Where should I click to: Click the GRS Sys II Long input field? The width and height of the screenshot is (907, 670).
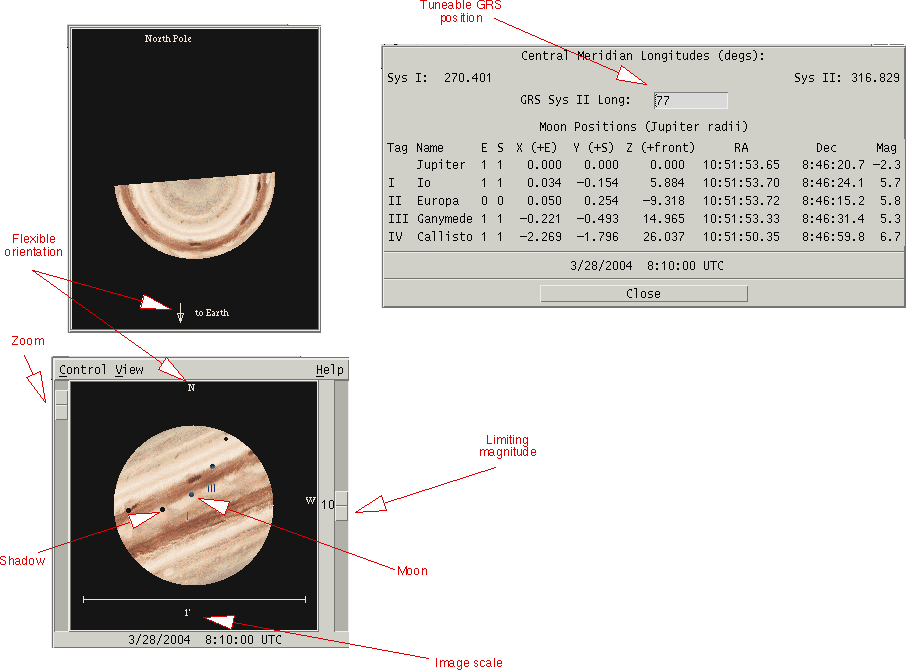tap(690, 100)
